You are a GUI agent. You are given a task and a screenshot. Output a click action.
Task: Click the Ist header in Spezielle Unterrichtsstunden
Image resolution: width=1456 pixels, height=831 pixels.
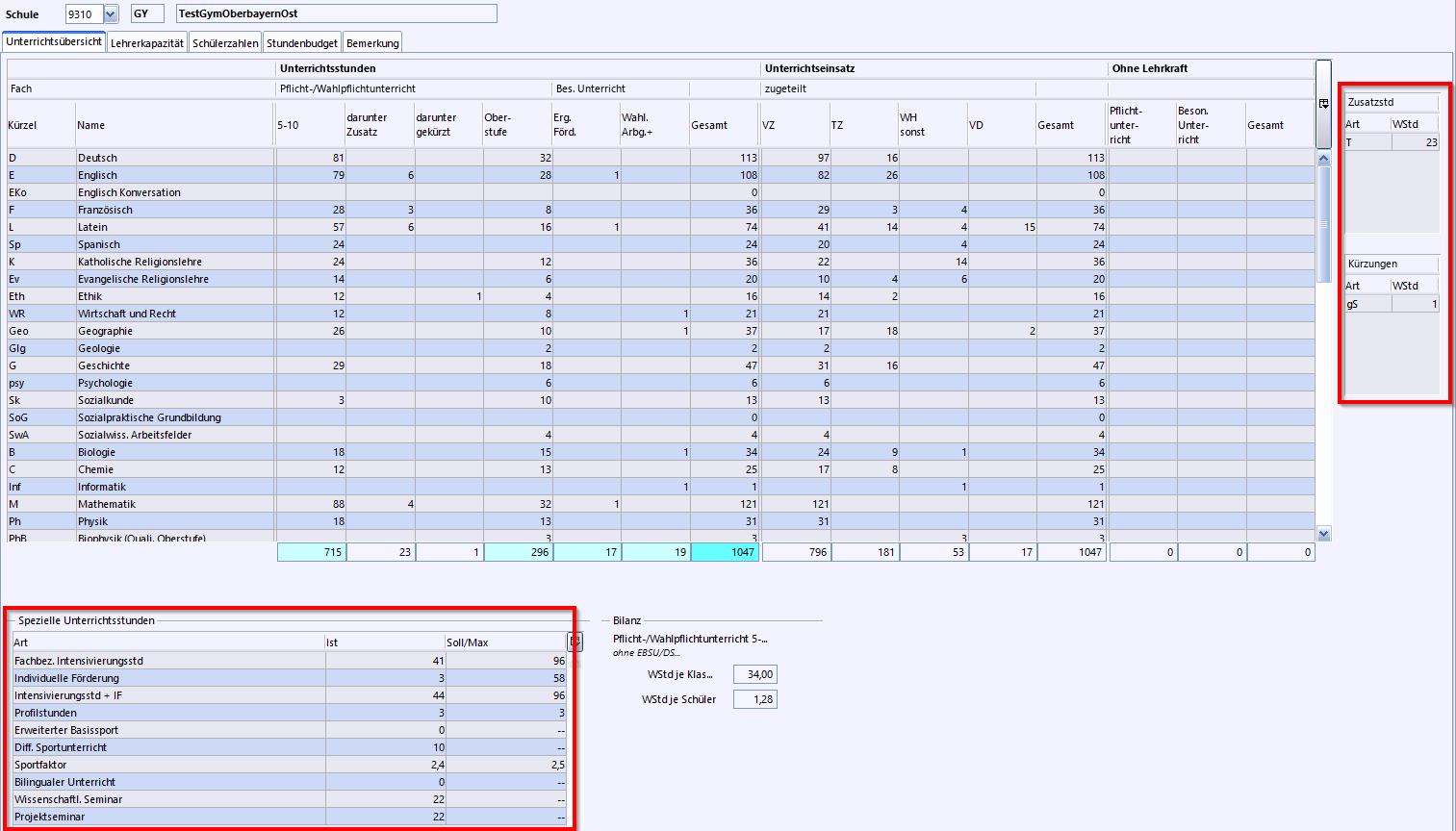(385, 642)
